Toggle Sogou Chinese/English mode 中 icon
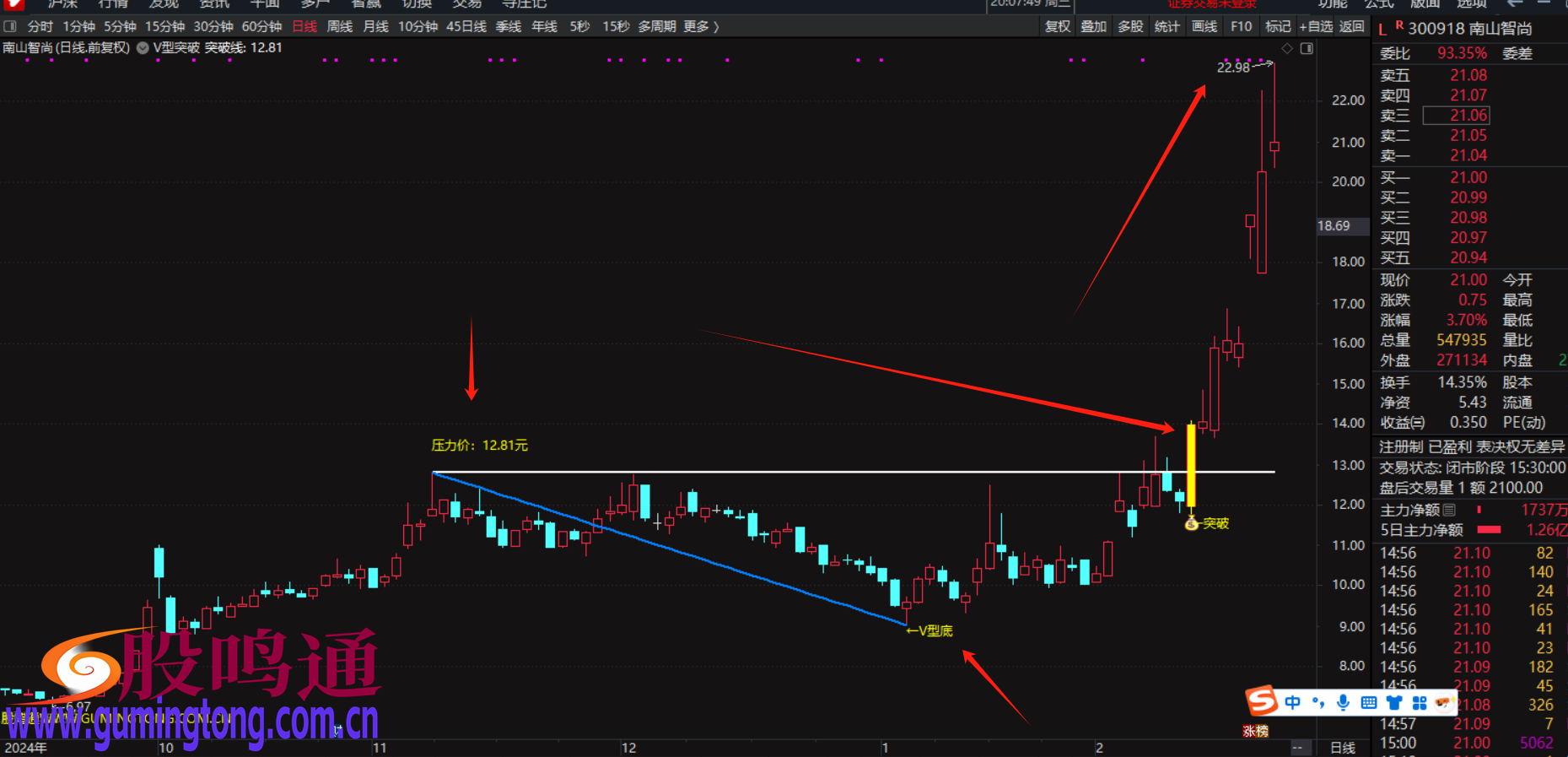The image size is (1568, 757). (x=1292, y=702)
